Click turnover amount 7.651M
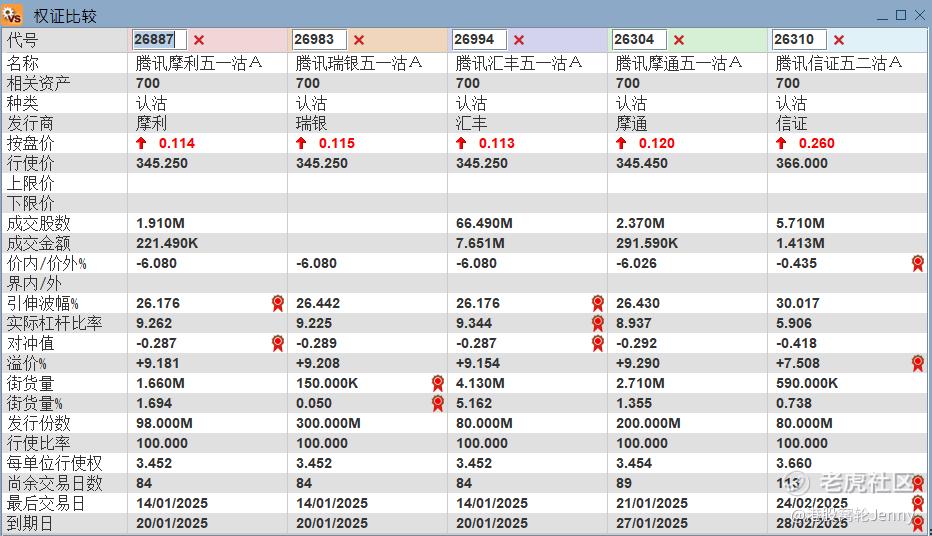This screenshot has height=536, width=932. (480, 243)
